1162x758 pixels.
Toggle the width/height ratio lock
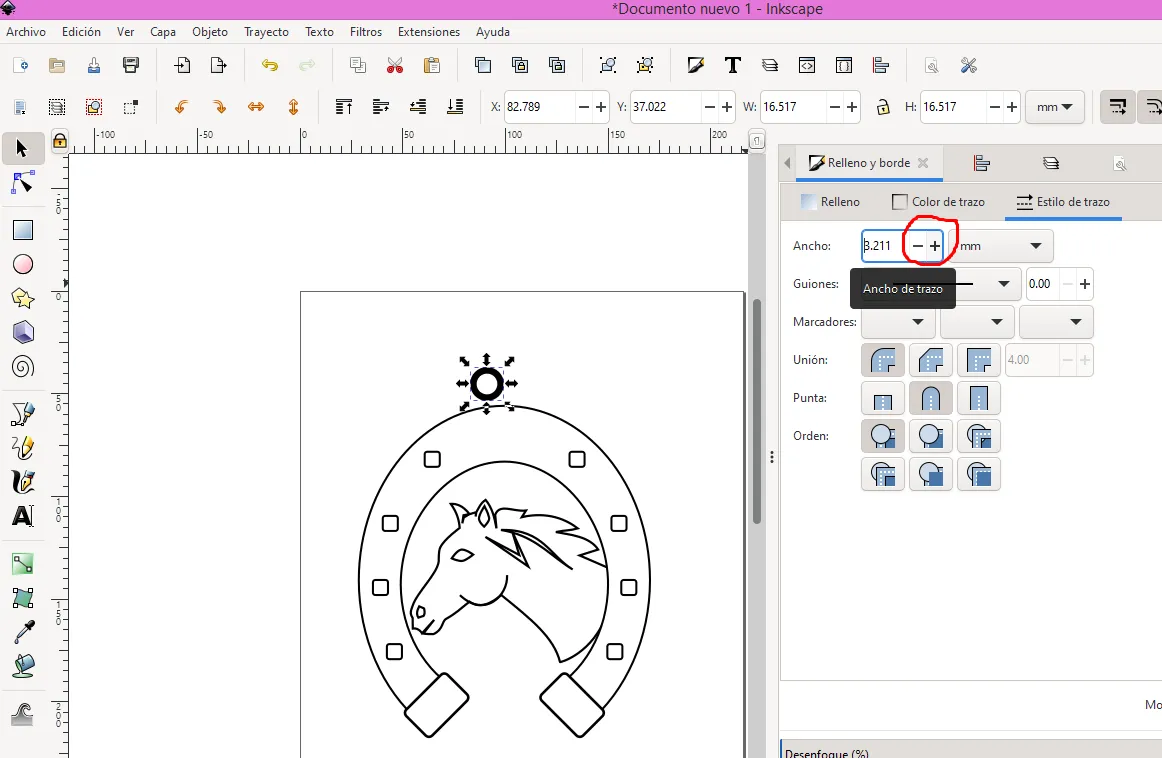(x=882, y=106)
